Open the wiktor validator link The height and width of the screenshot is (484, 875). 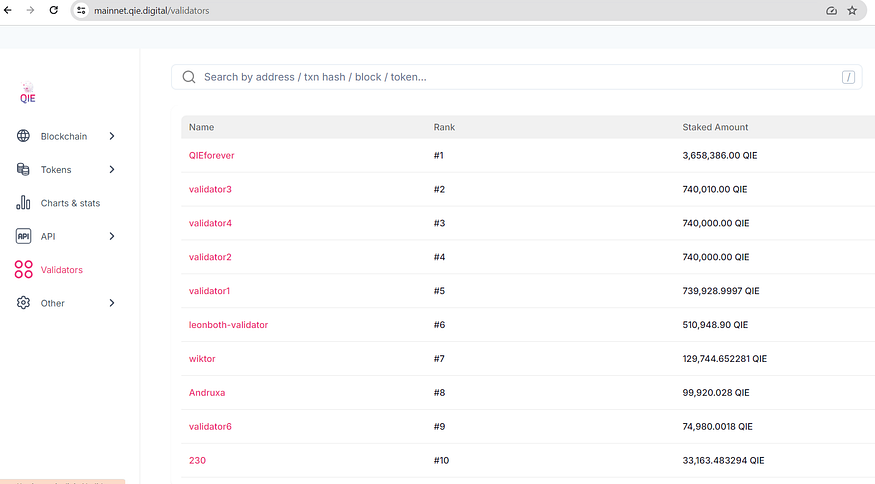(x=202, y=358)
